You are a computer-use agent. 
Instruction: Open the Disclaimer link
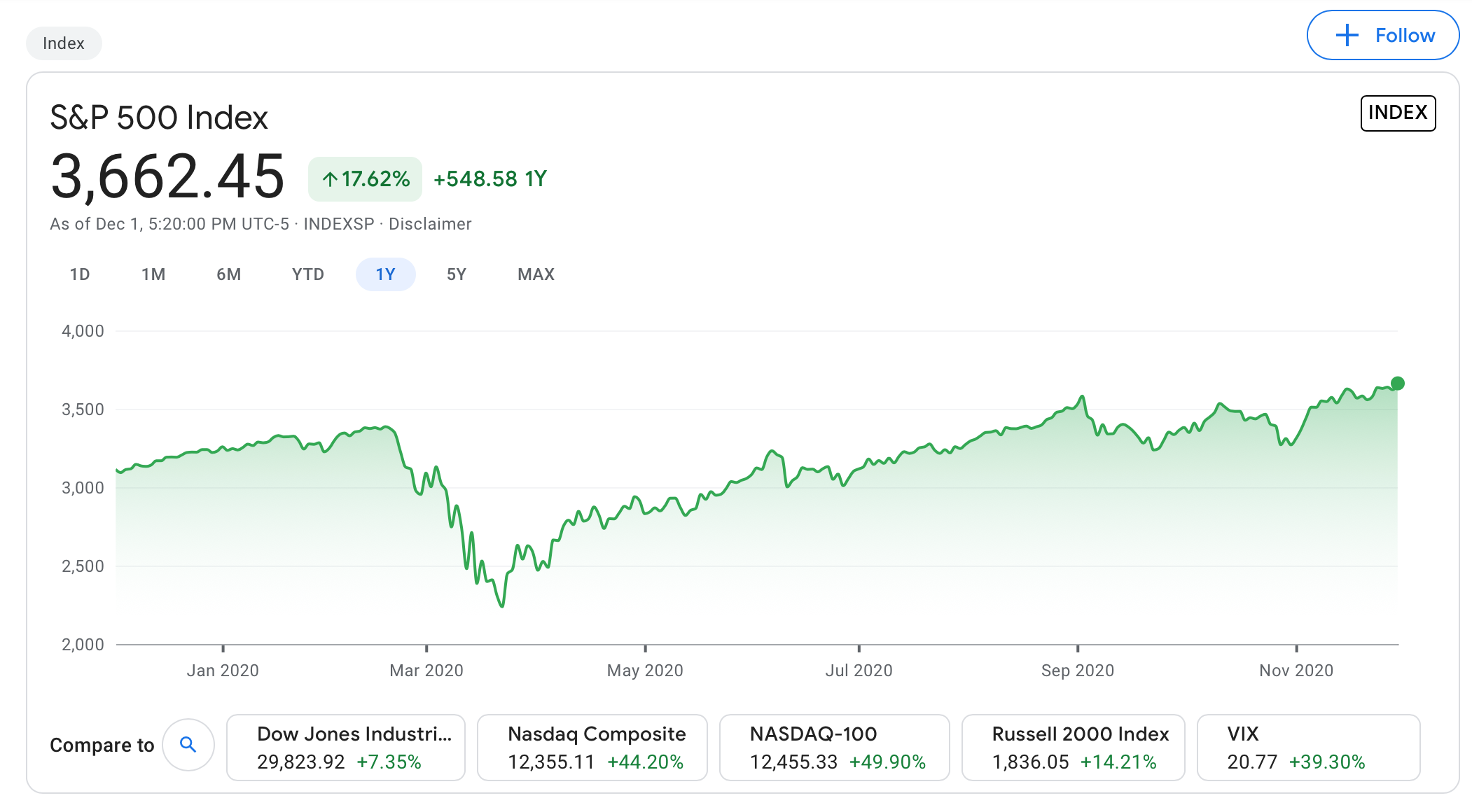(430, 224)
